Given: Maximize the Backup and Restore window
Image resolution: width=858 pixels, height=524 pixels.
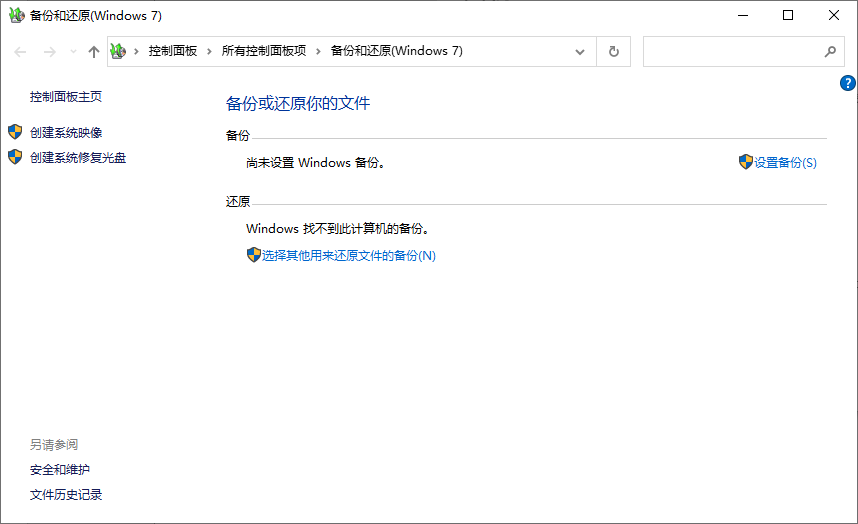Looking at the screenshot, I should (x=788, y=15).
